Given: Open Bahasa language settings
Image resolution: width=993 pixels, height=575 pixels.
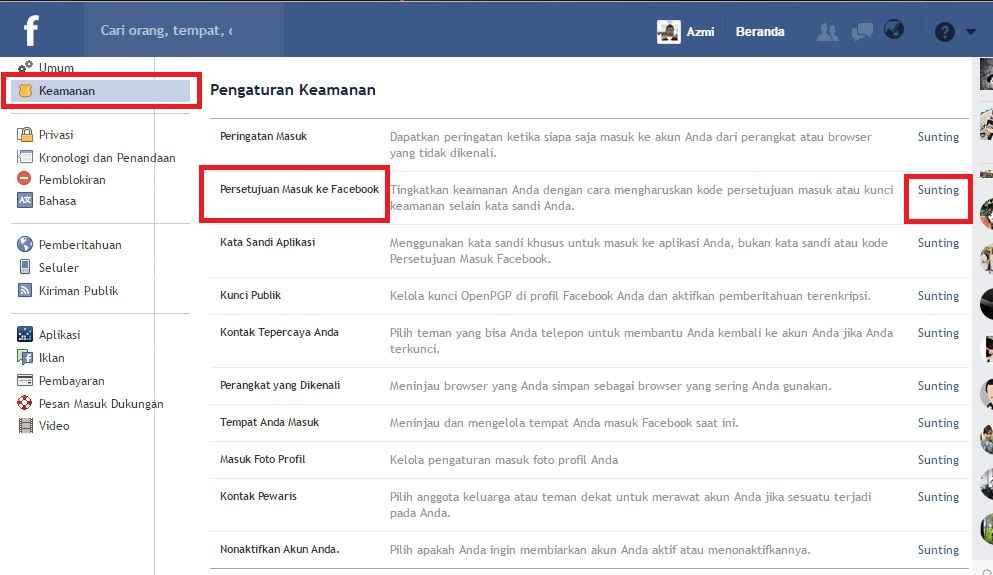Looking at the screenshot, I should [x=57, y=201].
